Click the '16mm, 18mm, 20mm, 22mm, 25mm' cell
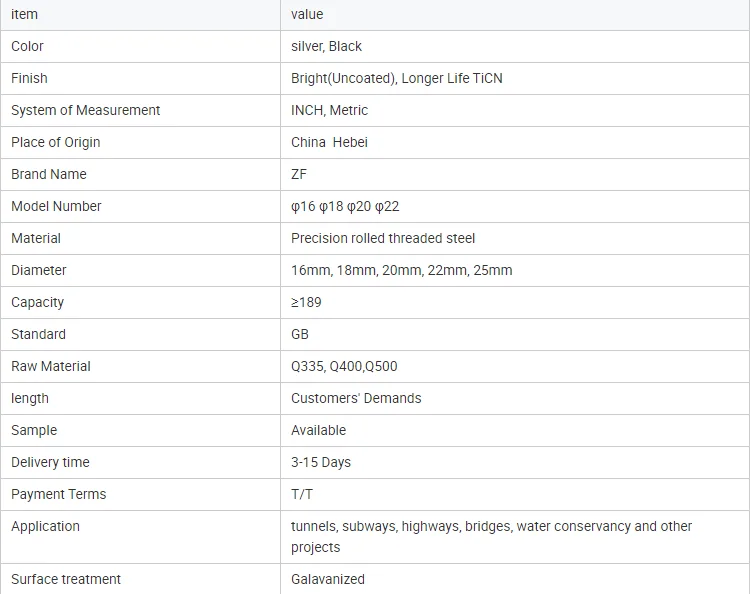Image resolution: width=750 pixels, height=594 pixels. click(x=401, y=270)
